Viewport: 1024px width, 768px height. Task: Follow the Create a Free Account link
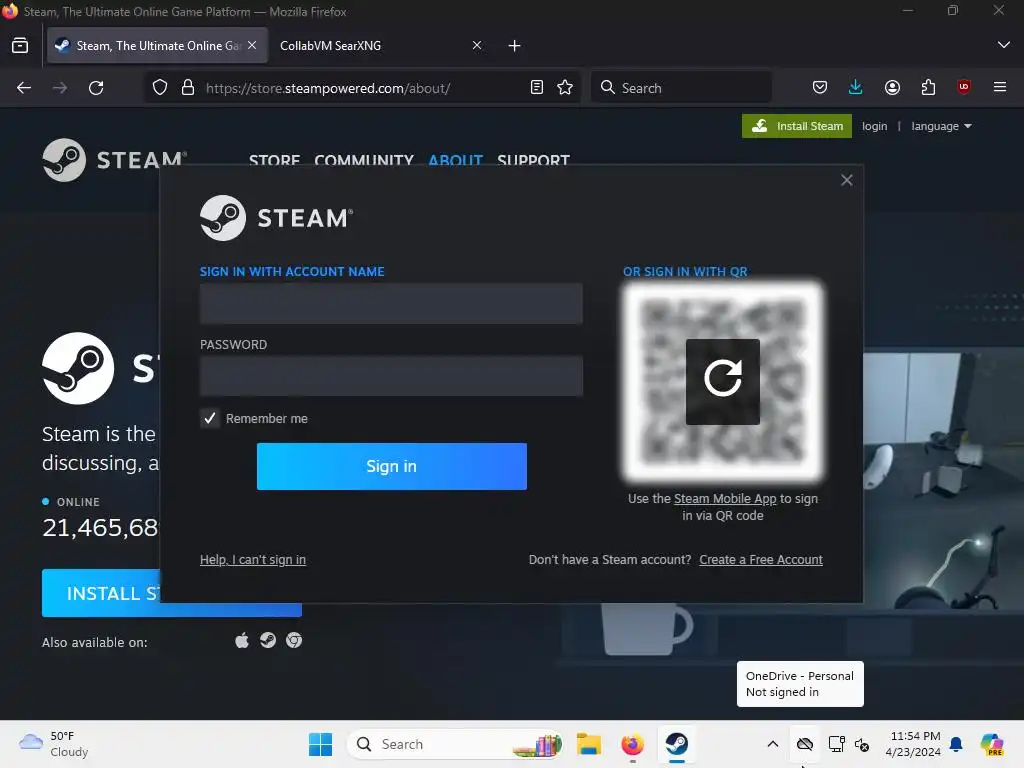(x=761, y=560)
